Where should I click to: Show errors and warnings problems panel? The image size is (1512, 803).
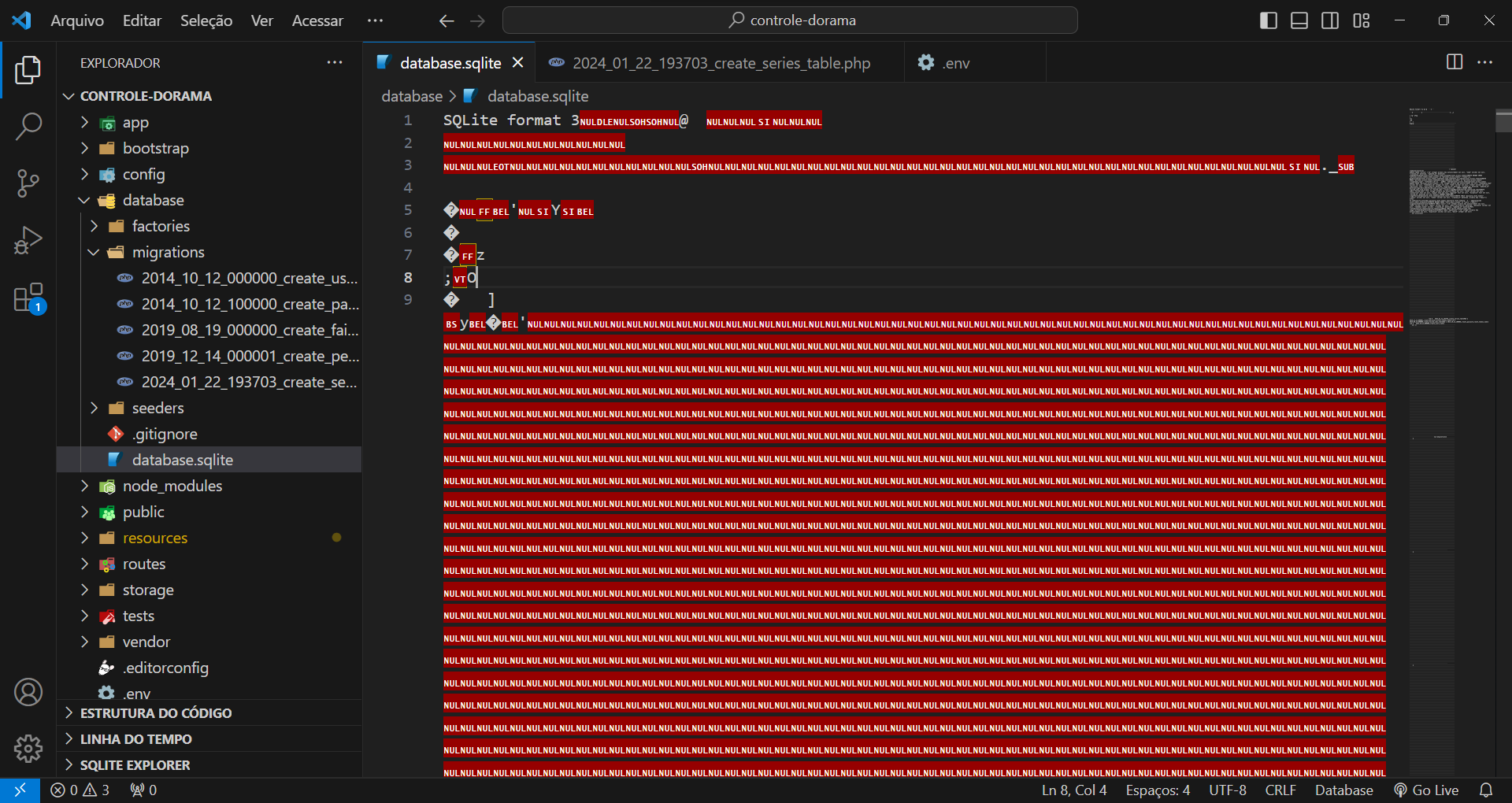point(80,790)
